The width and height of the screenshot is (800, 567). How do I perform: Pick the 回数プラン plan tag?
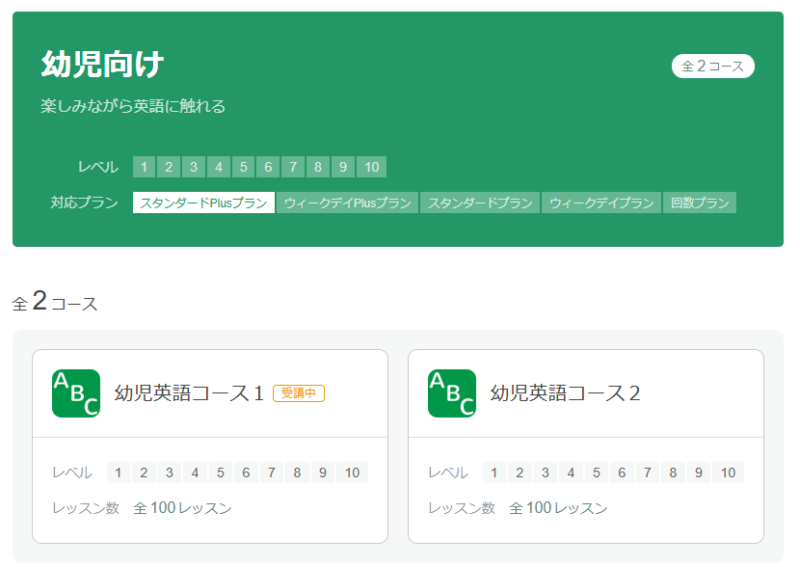(x=700, y=203)
